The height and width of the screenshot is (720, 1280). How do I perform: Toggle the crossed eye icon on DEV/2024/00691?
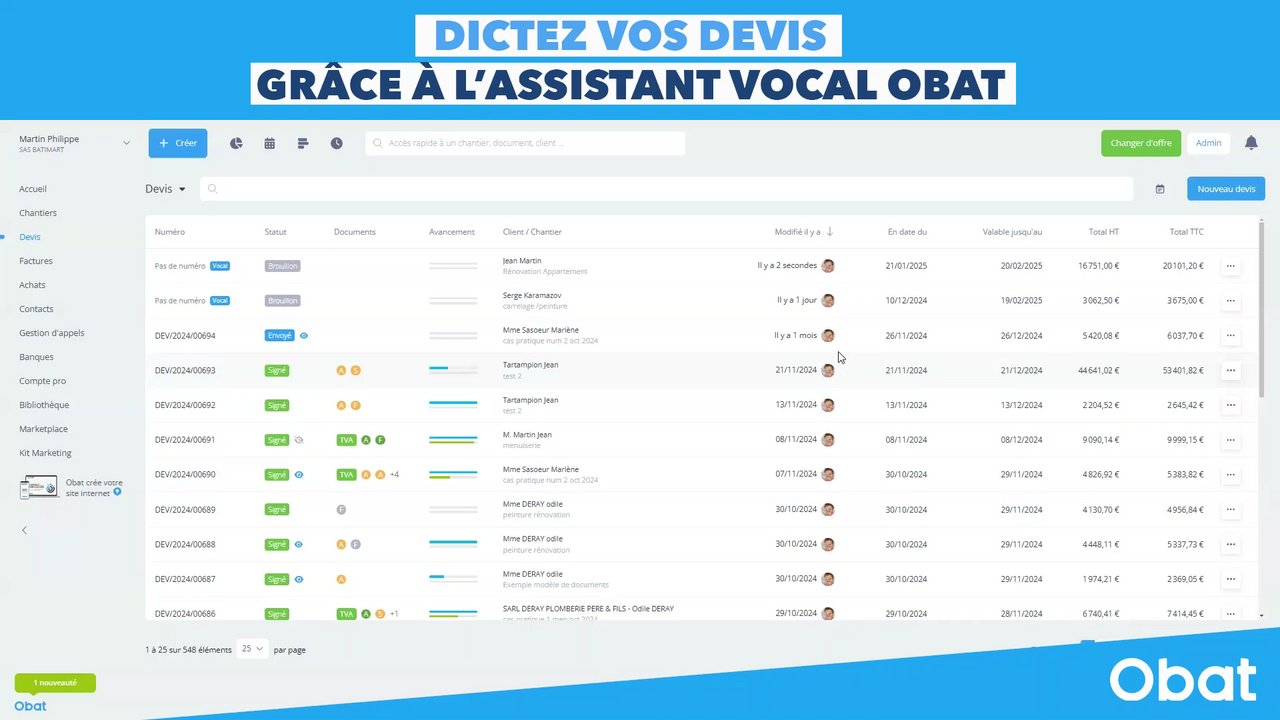point(299,440)
